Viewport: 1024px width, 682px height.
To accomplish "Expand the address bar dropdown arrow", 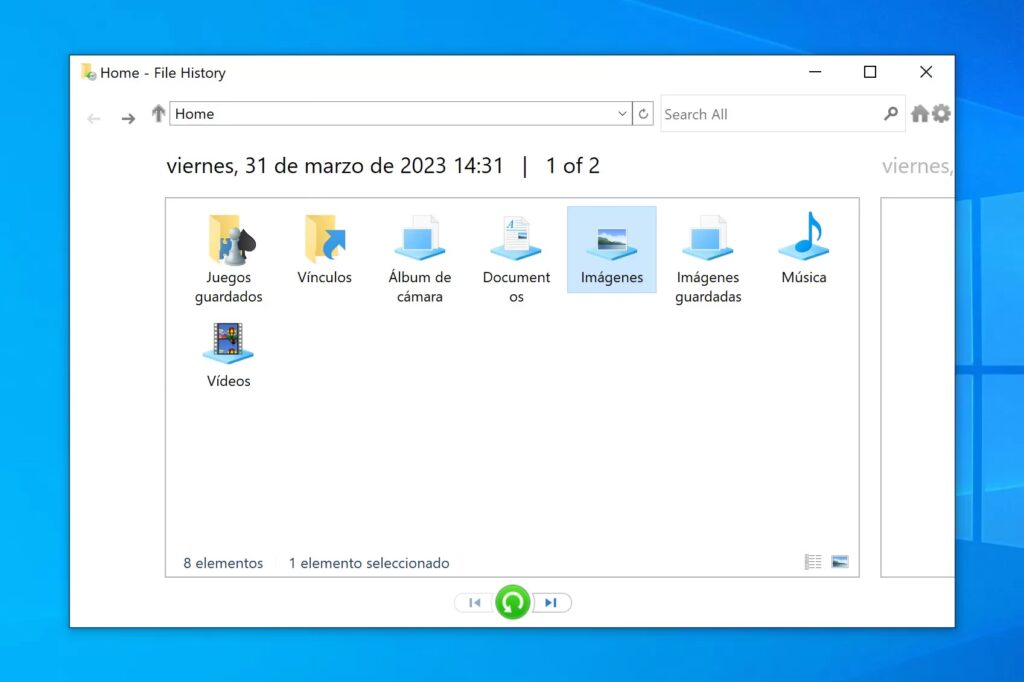I will click(x=622, y=114).
